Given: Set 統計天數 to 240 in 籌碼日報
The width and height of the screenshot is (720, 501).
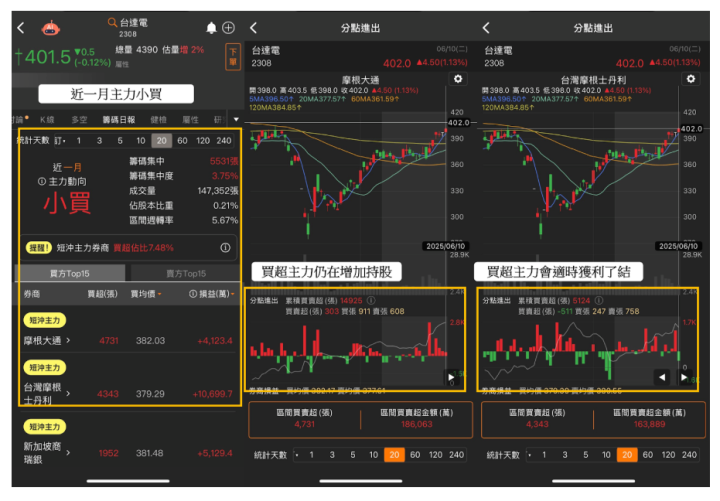Looking at the screenshot, I should (x=224, y=141).
